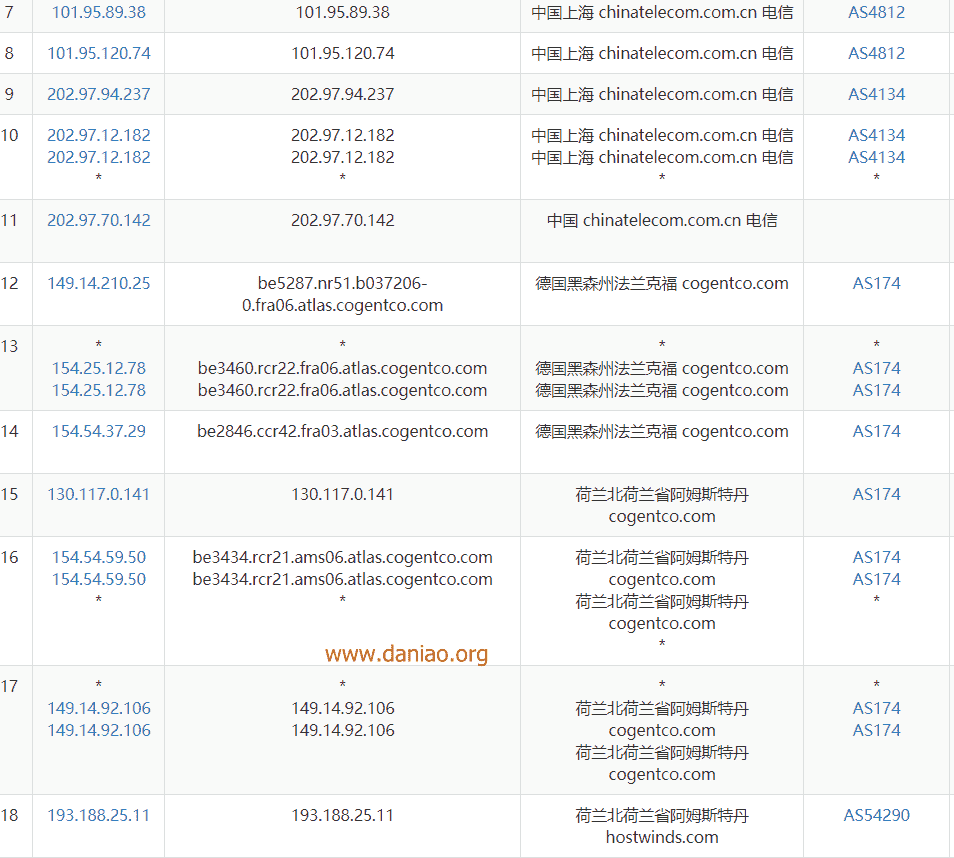
Task: Open the blue 202.97.94.237 IP link
Action: tap(99, 94)
